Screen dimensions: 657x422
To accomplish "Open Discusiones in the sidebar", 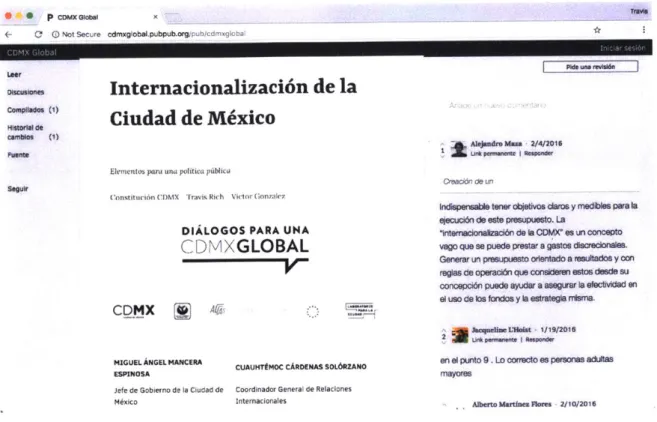I will tap(26, 92).
